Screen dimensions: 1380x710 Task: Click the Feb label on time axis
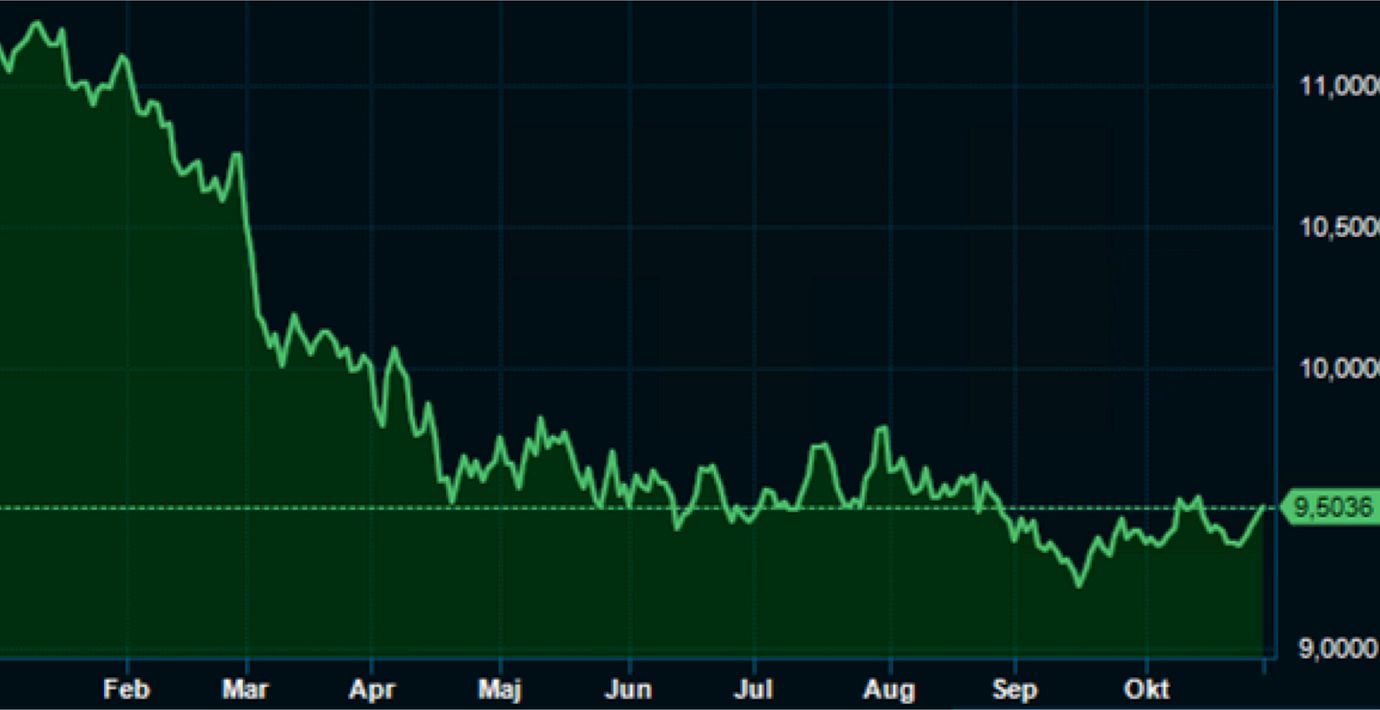pos(127,690)
